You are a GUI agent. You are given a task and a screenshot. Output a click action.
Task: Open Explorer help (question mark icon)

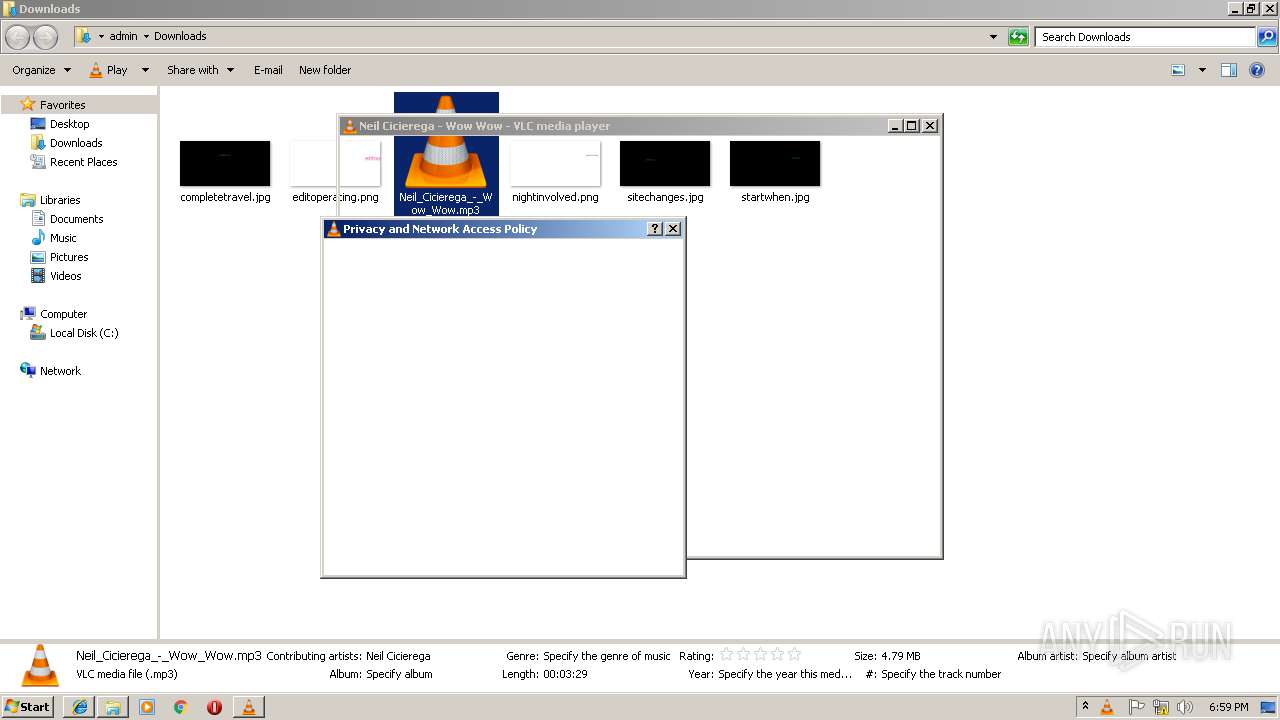point(1257,70)
